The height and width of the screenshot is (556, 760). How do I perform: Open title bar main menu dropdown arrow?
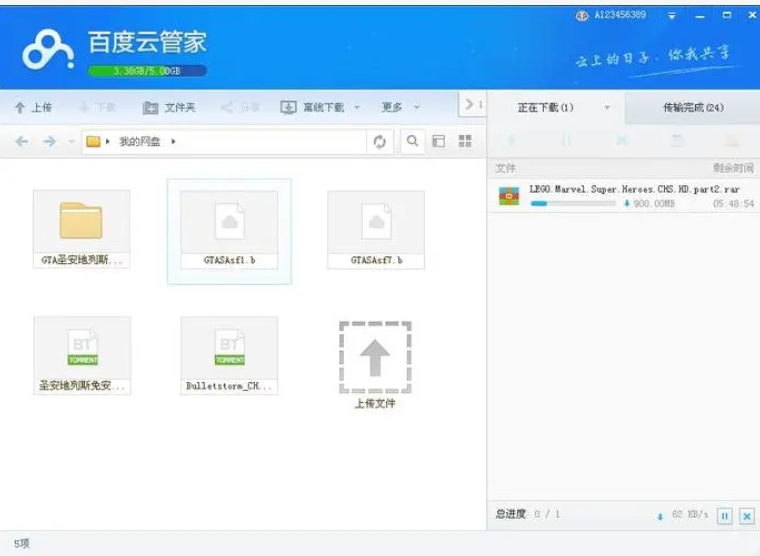point(672,16)
